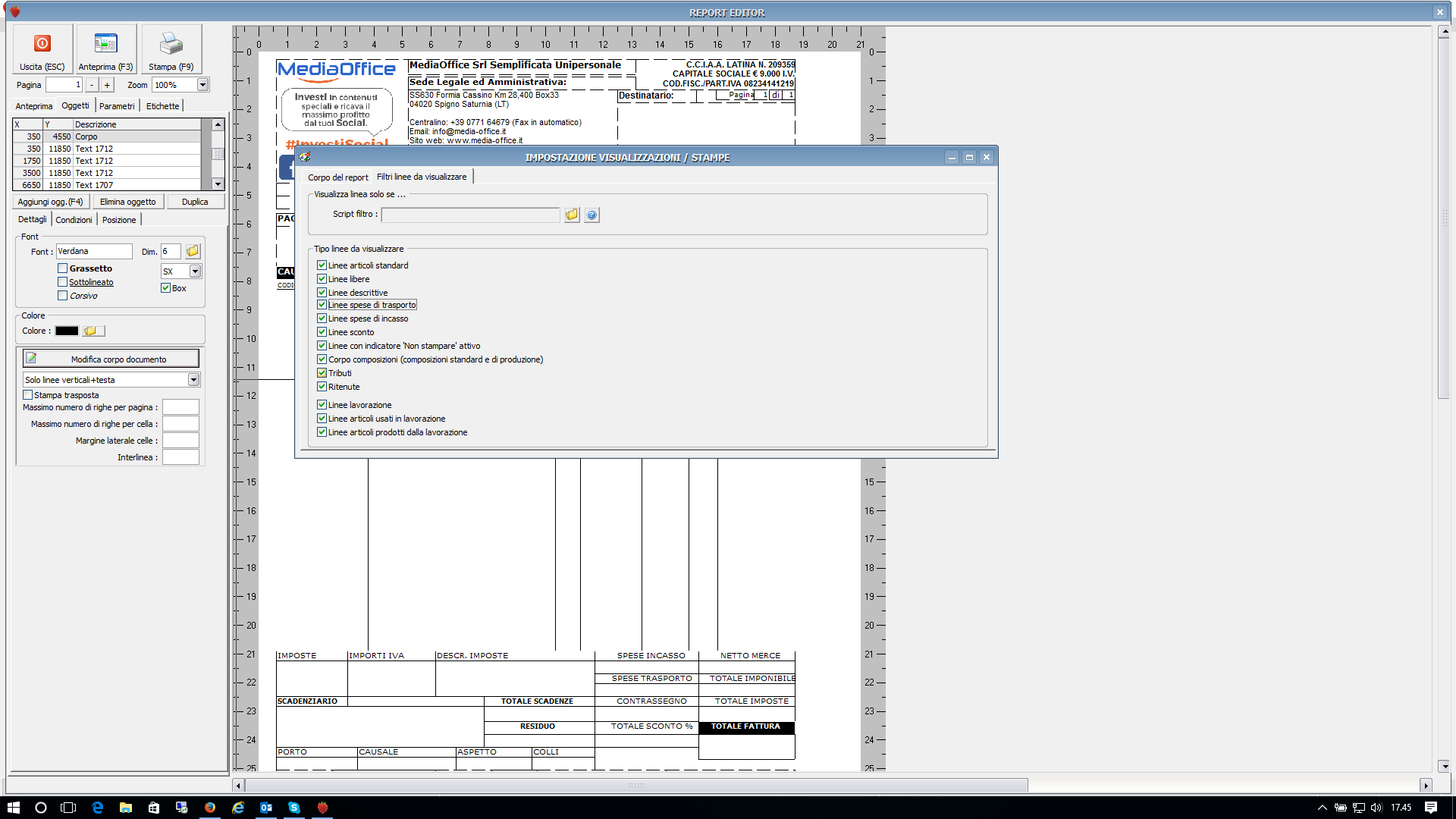Launch Internet Explorer from taskbar
The image size is (1456, 819).
[238, 808]
